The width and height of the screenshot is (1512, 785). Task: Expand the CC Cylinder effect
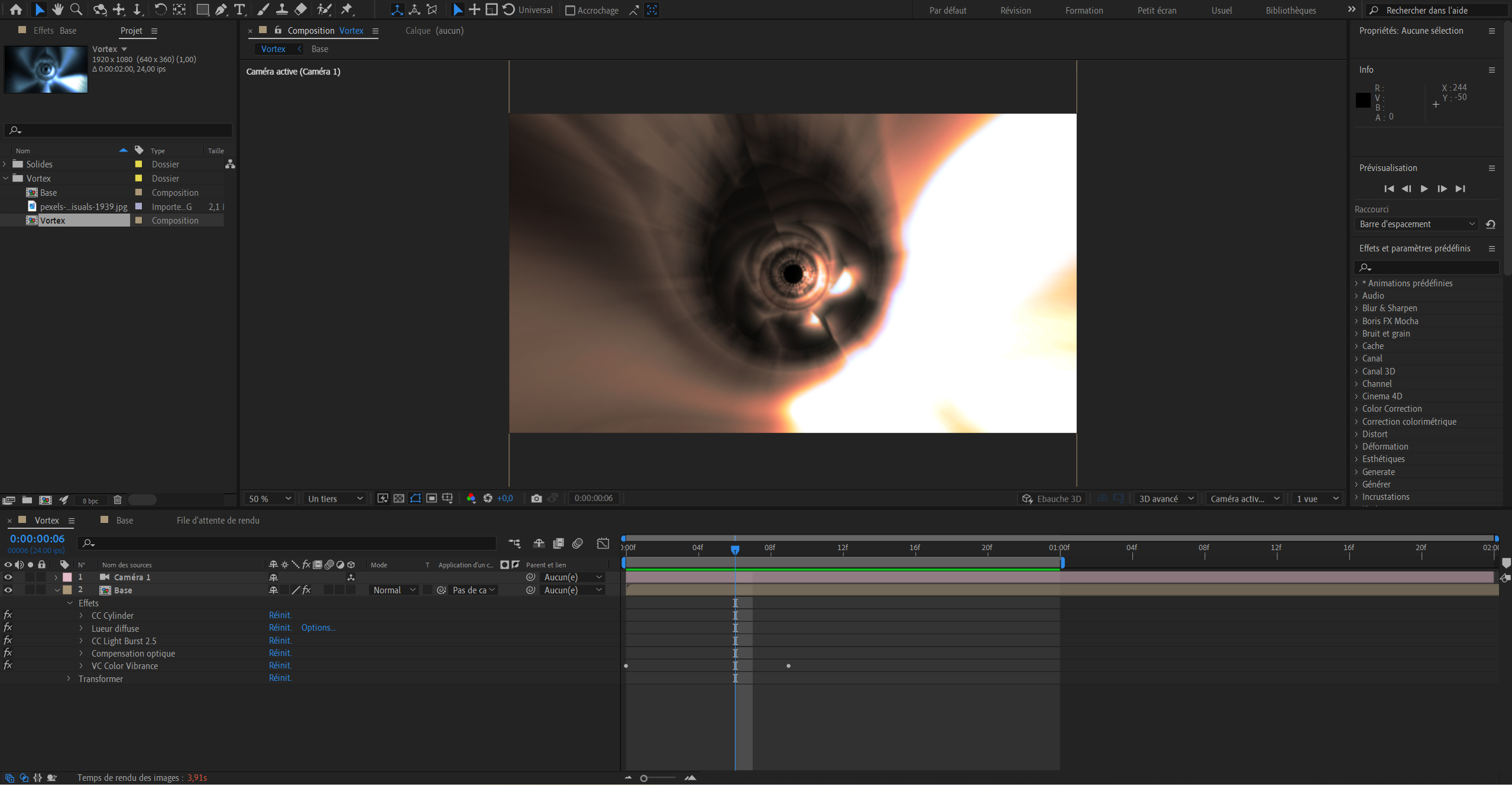(82, 616)
